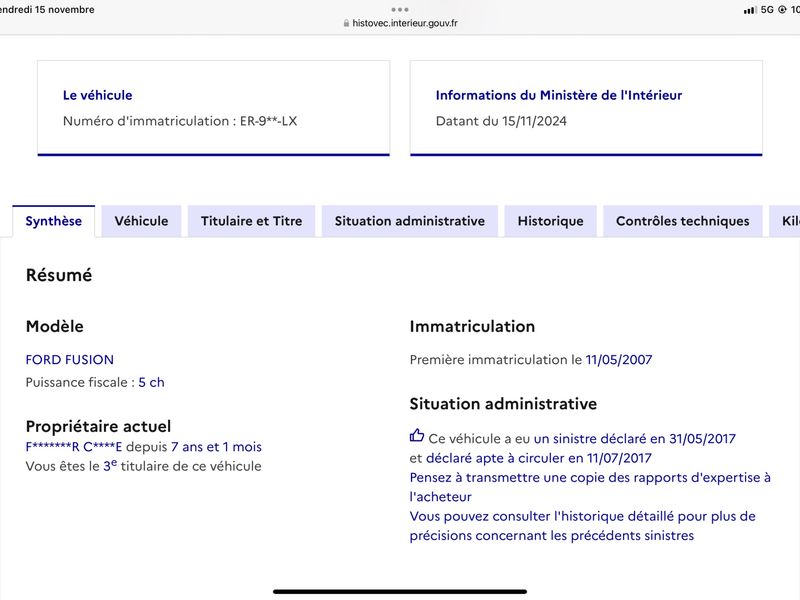The width and height of the screenshot is (800, 600).
Task: Click déclaré apte à circuler en 11/07/2017
Action: 538,458
